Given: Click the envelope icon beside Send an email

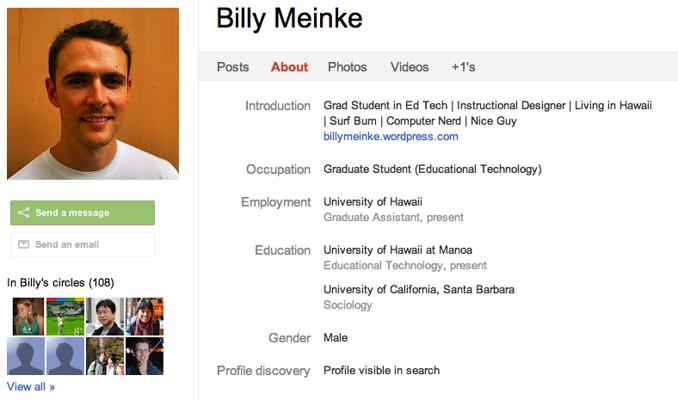Looking at the screenshot, I should [x=23, y=244].
